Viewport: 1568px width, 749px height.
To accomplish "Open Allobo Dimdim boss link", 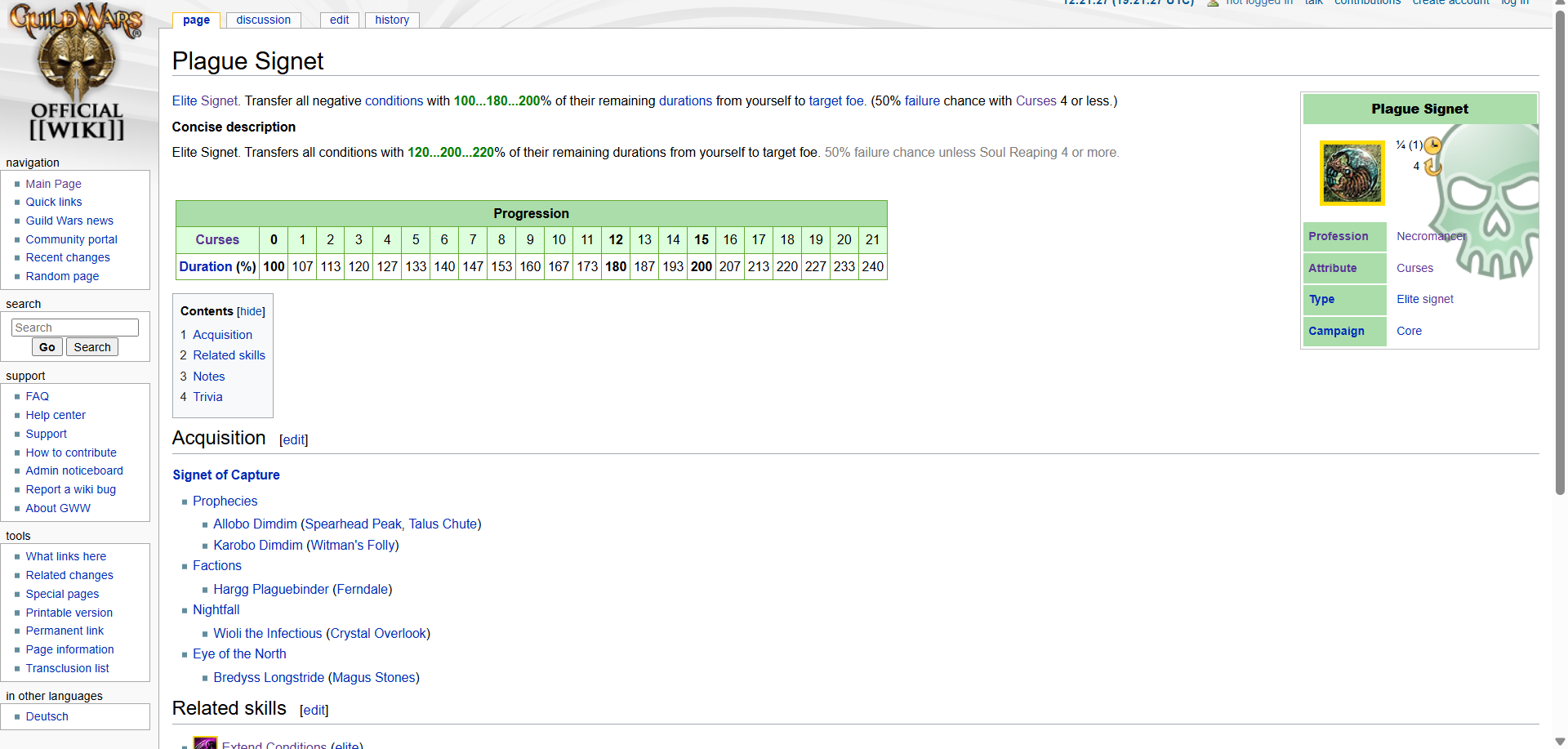I will 255,524.
